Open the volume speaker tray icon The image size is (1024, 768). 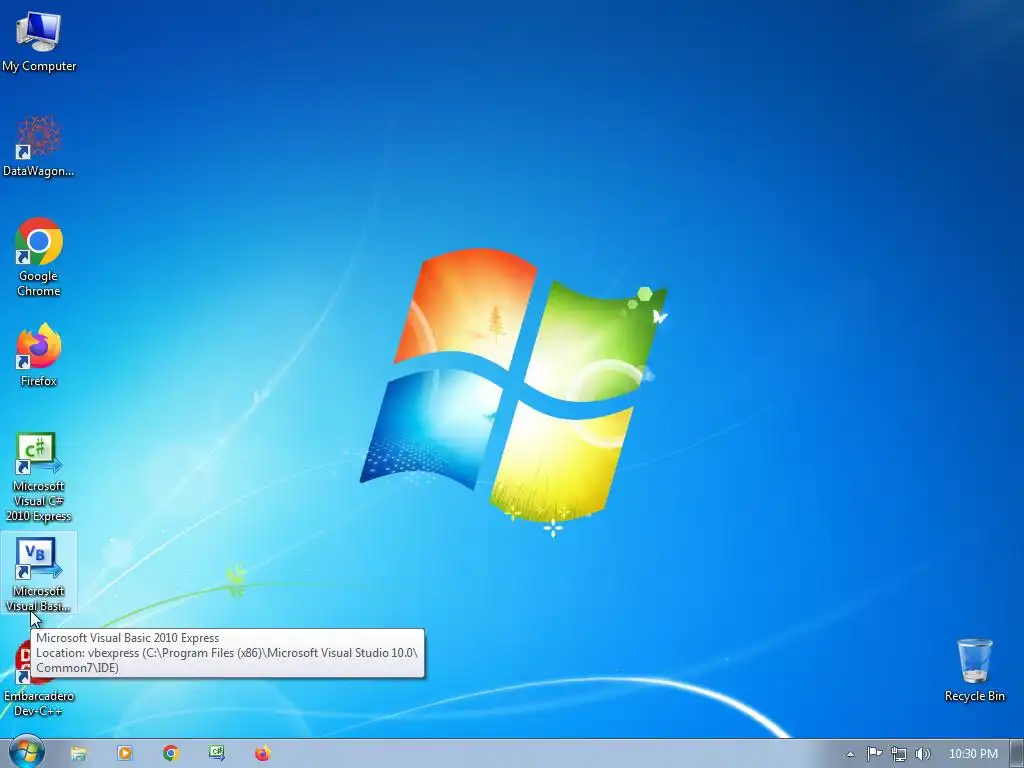pyautogui.click(x=923, y=754)
